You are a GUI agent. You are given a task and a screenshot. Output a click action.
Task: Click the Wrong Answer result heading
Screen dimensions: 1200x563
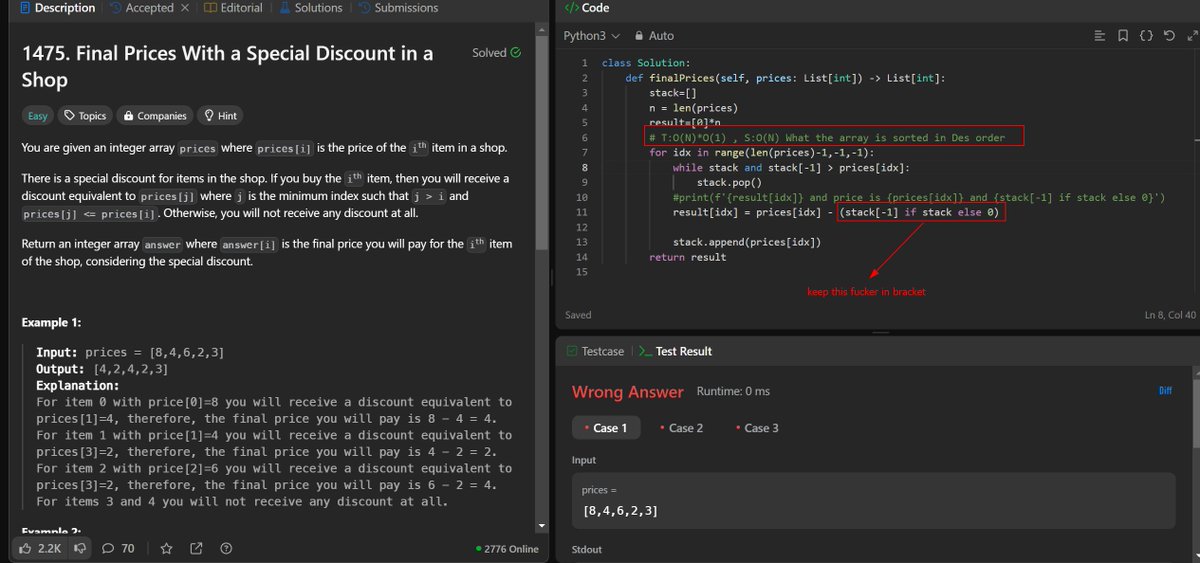[x=628, y=392]
